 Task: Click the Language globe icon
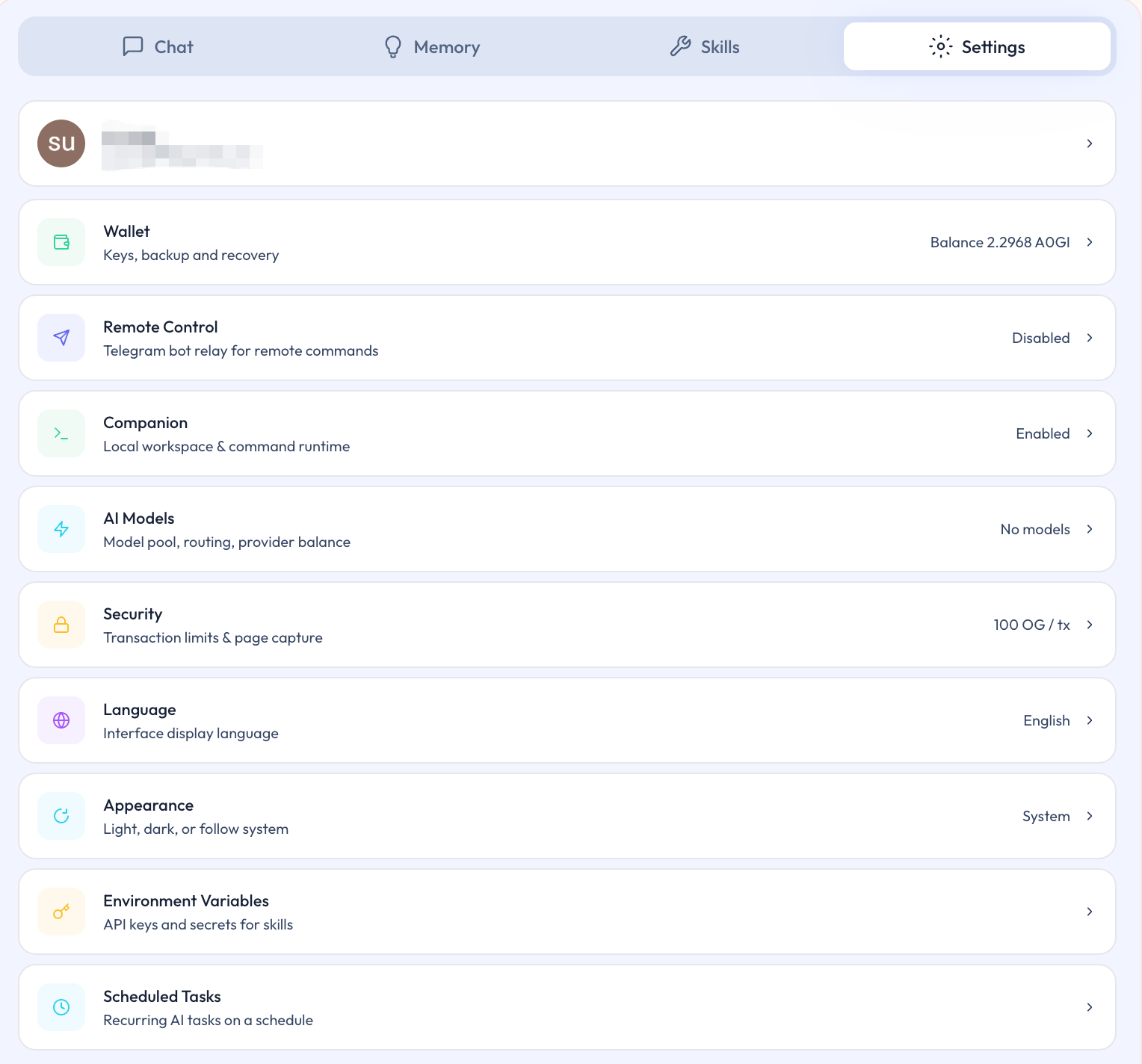tap(61, 720)
